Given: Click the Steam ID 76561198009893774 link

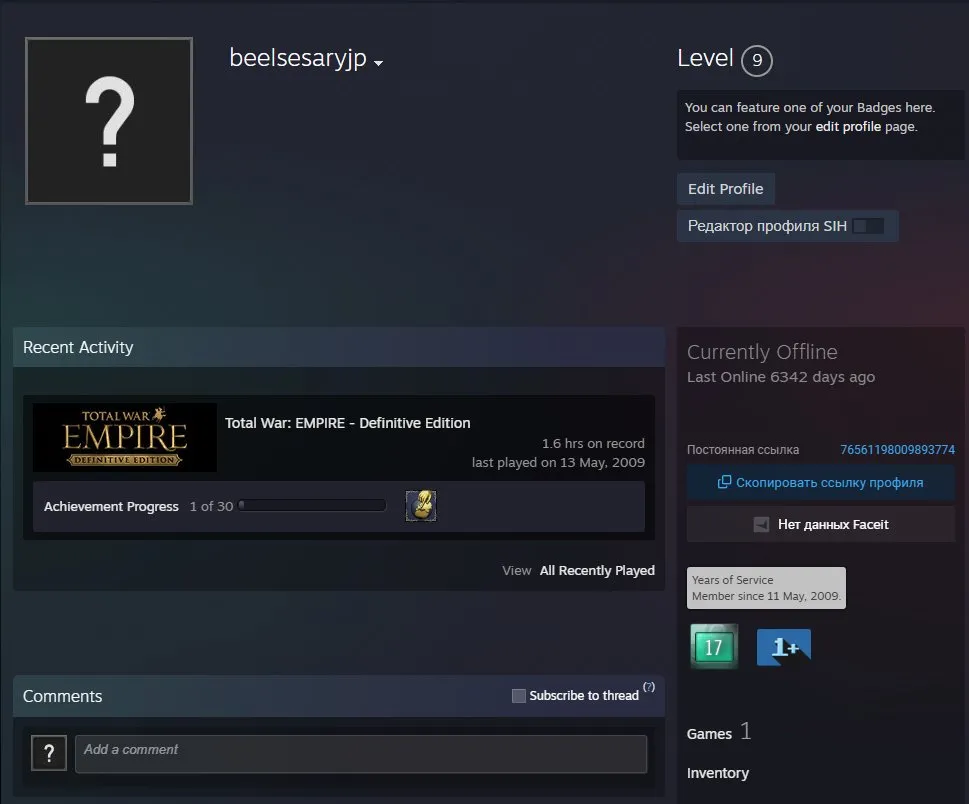Looking at the screenshot, I should pos(897,450).
